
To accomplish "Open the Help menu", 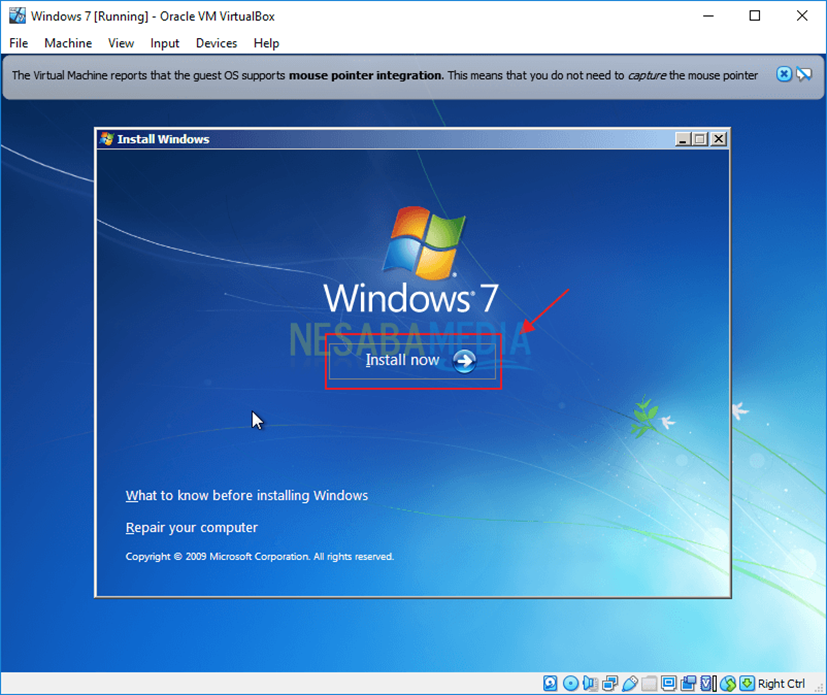I will [x=266, y=43].
